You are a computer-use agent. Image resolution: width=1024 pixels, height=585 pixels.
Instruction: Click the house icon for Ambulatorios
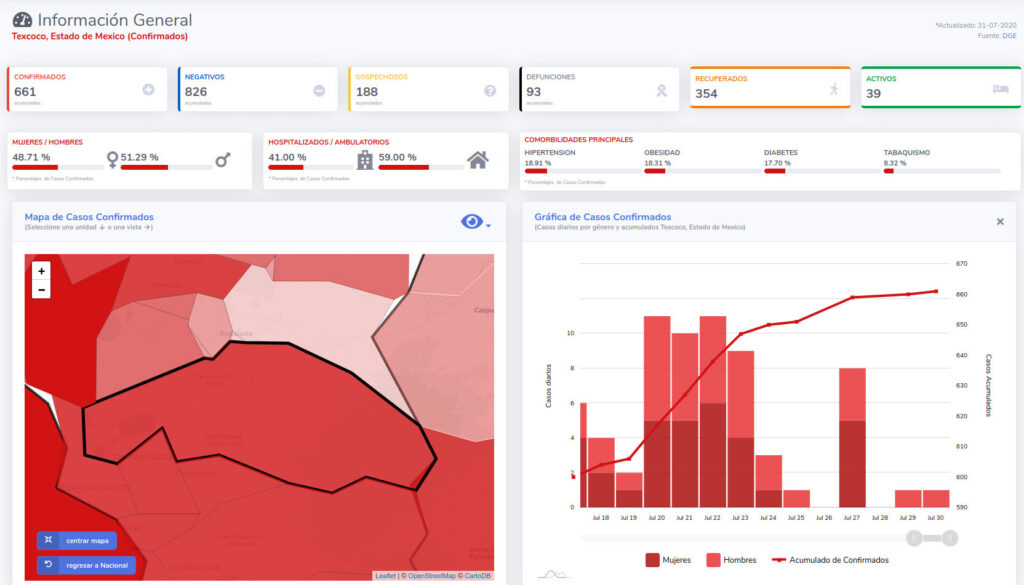[x=478, y=160]
